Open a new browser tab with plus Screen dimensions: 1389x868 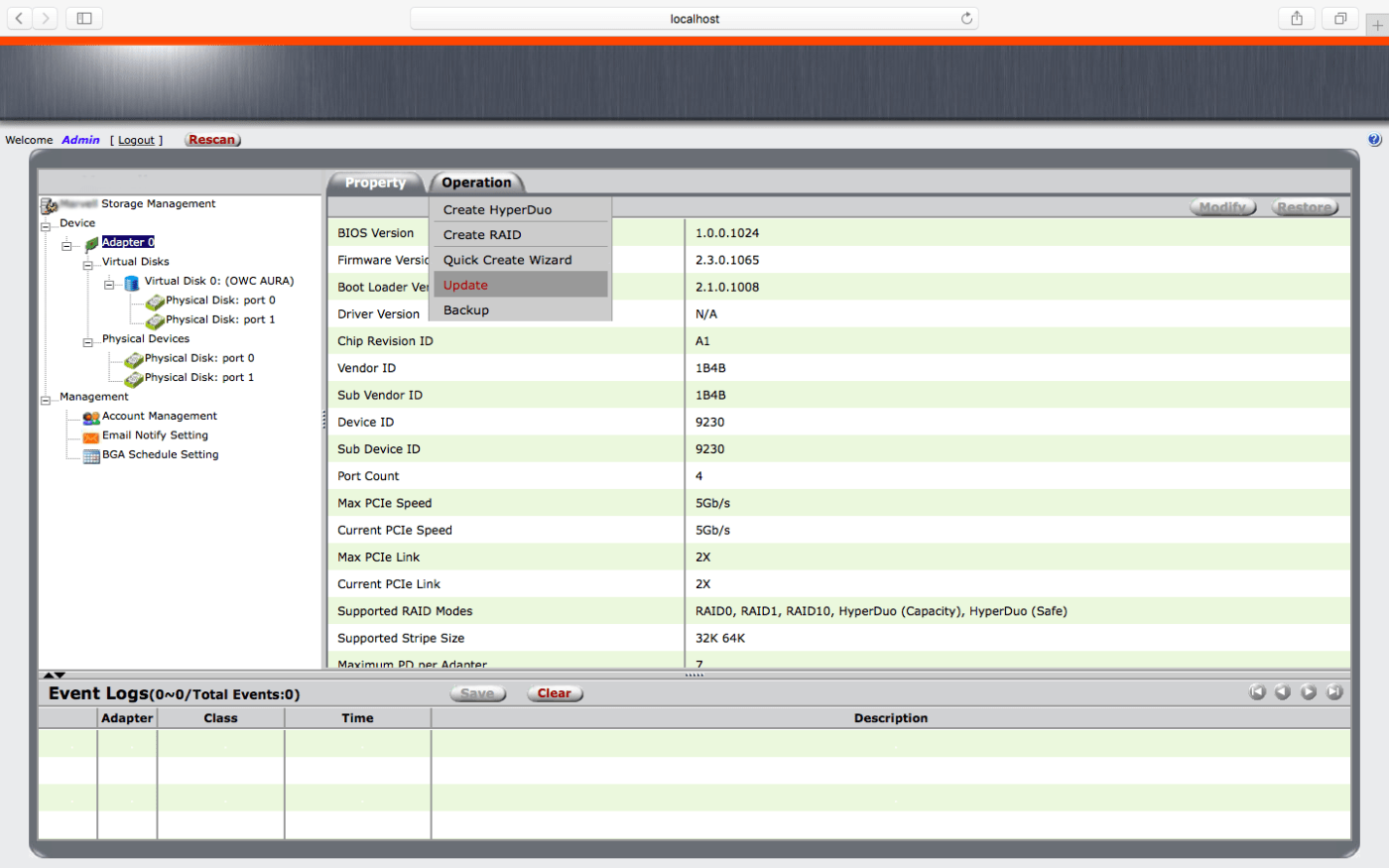coord(1379,26)
